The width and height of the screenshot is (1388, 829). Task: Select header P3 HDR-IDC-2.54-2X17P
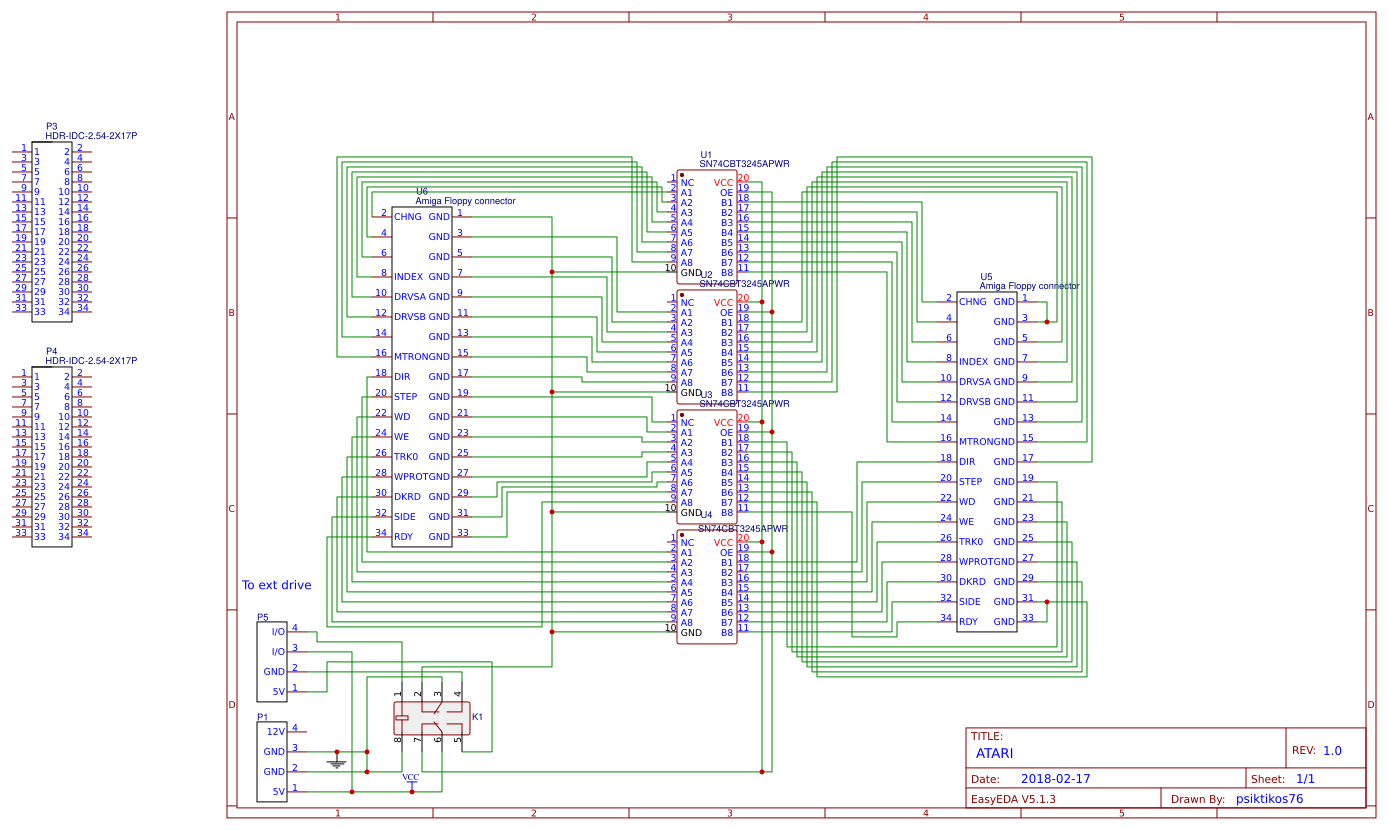[50, 230]
